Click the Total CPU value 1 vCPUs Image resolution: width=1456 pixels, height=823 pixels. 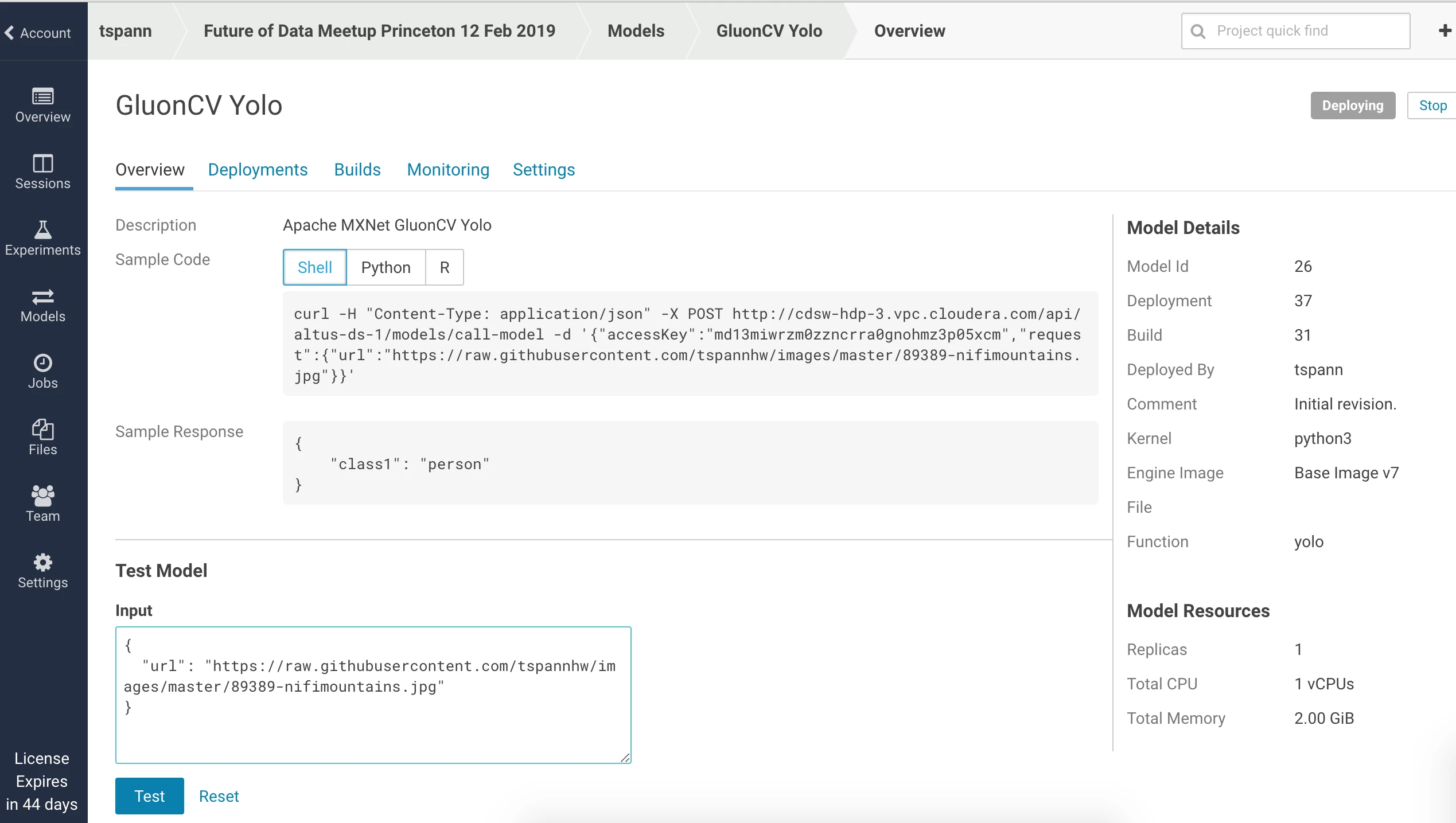pos(1324,684)
